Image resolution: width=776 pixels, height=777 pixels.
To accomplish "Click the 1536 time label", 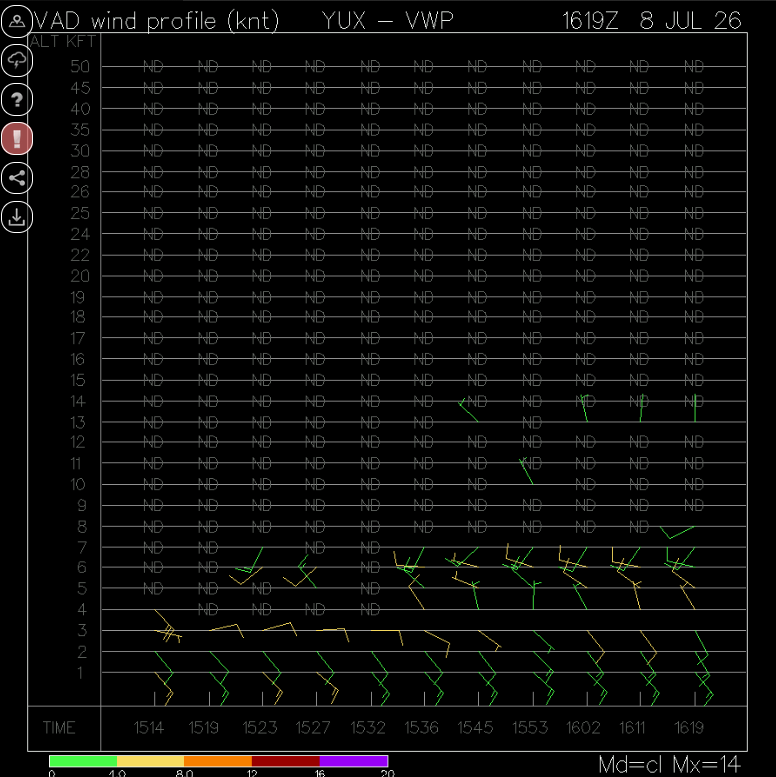I will (x=422, y=727).
